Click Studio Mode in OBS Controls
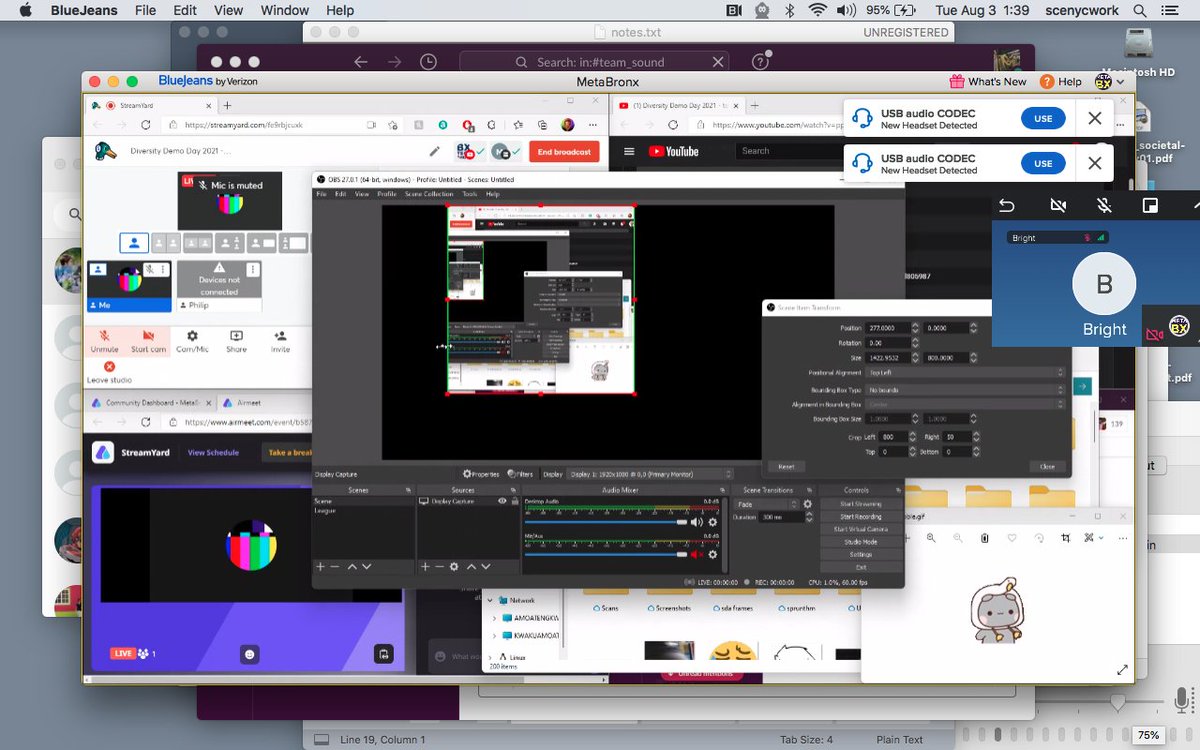1200x750 pixels. [x=861, y=542]
